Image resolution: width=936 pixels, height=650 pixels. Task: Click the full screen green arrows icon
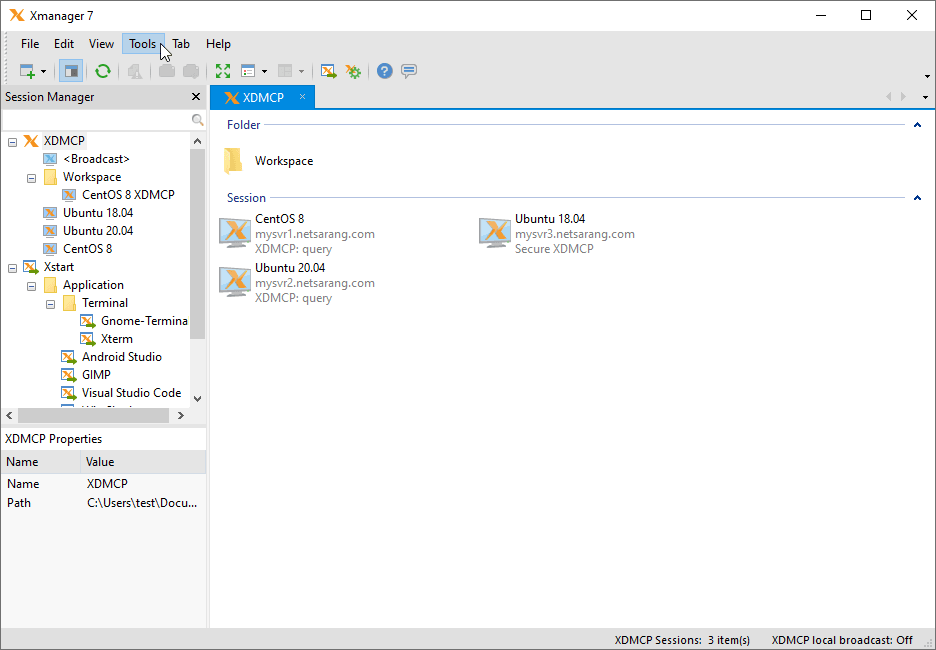point(223,72)
